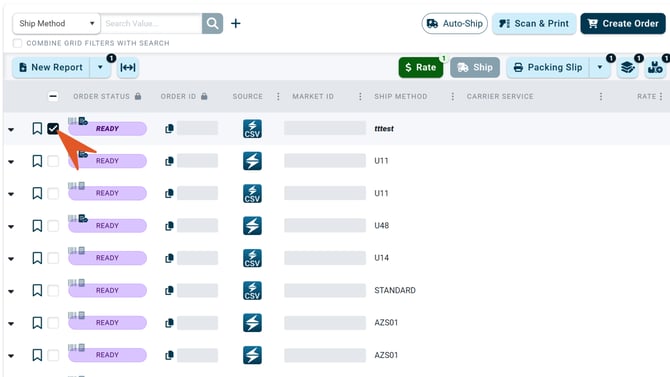This screenshot has height=377, width=670.
Task: Select the STANDARD order checkbox
Action: [53, 291]
